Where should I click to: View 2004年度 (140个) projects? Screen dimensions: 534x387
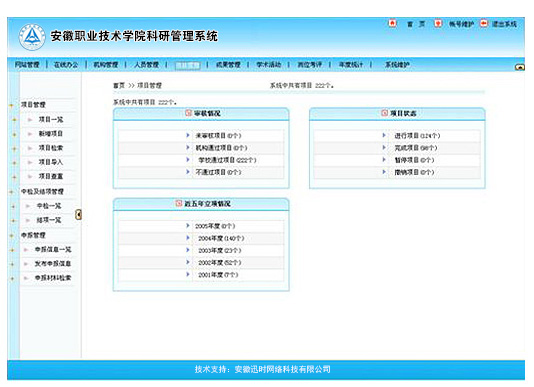click(x=221, y=238)
